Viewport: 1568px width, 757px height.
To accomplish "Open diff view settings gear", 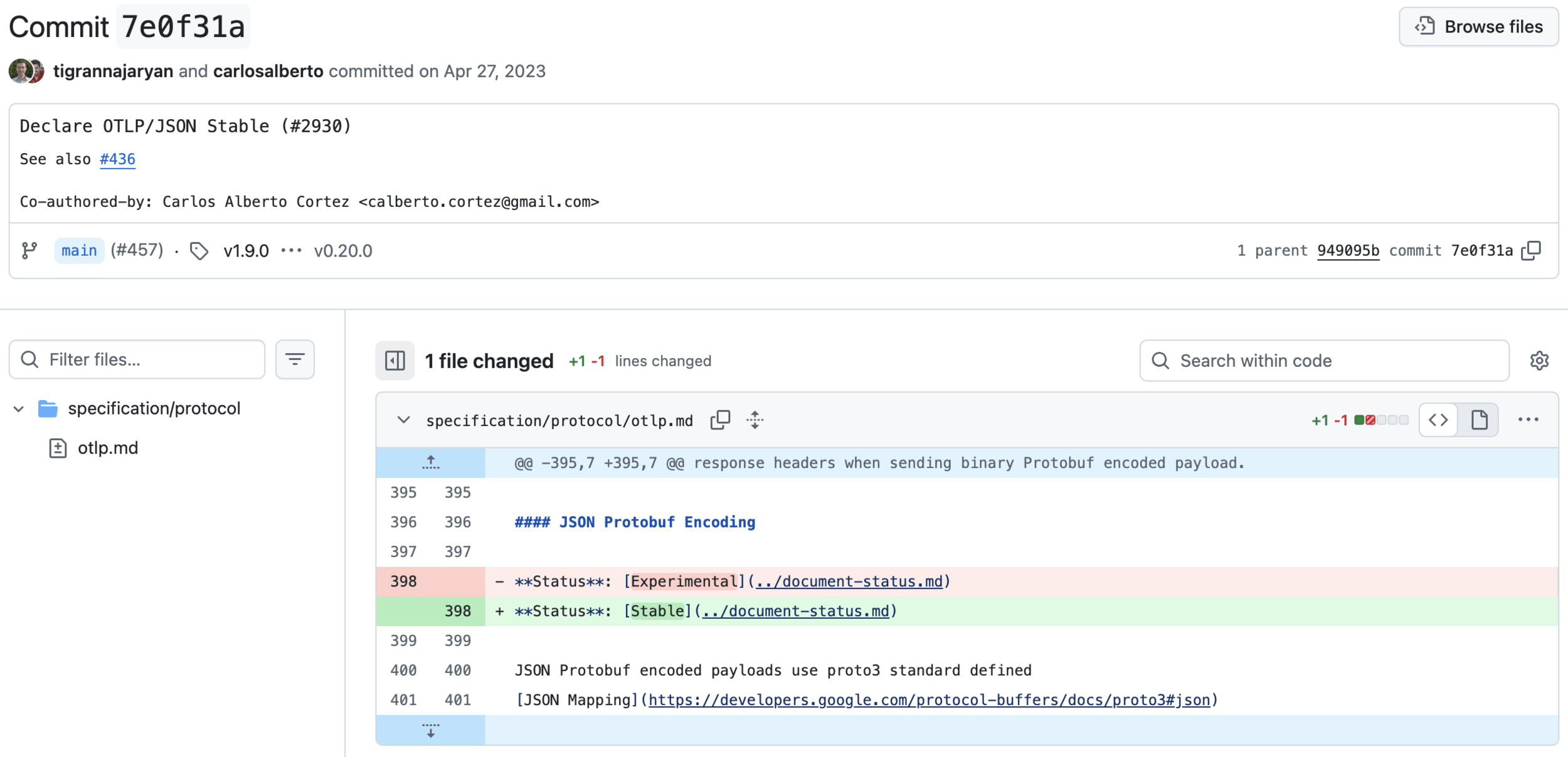I will point(1539,361).
